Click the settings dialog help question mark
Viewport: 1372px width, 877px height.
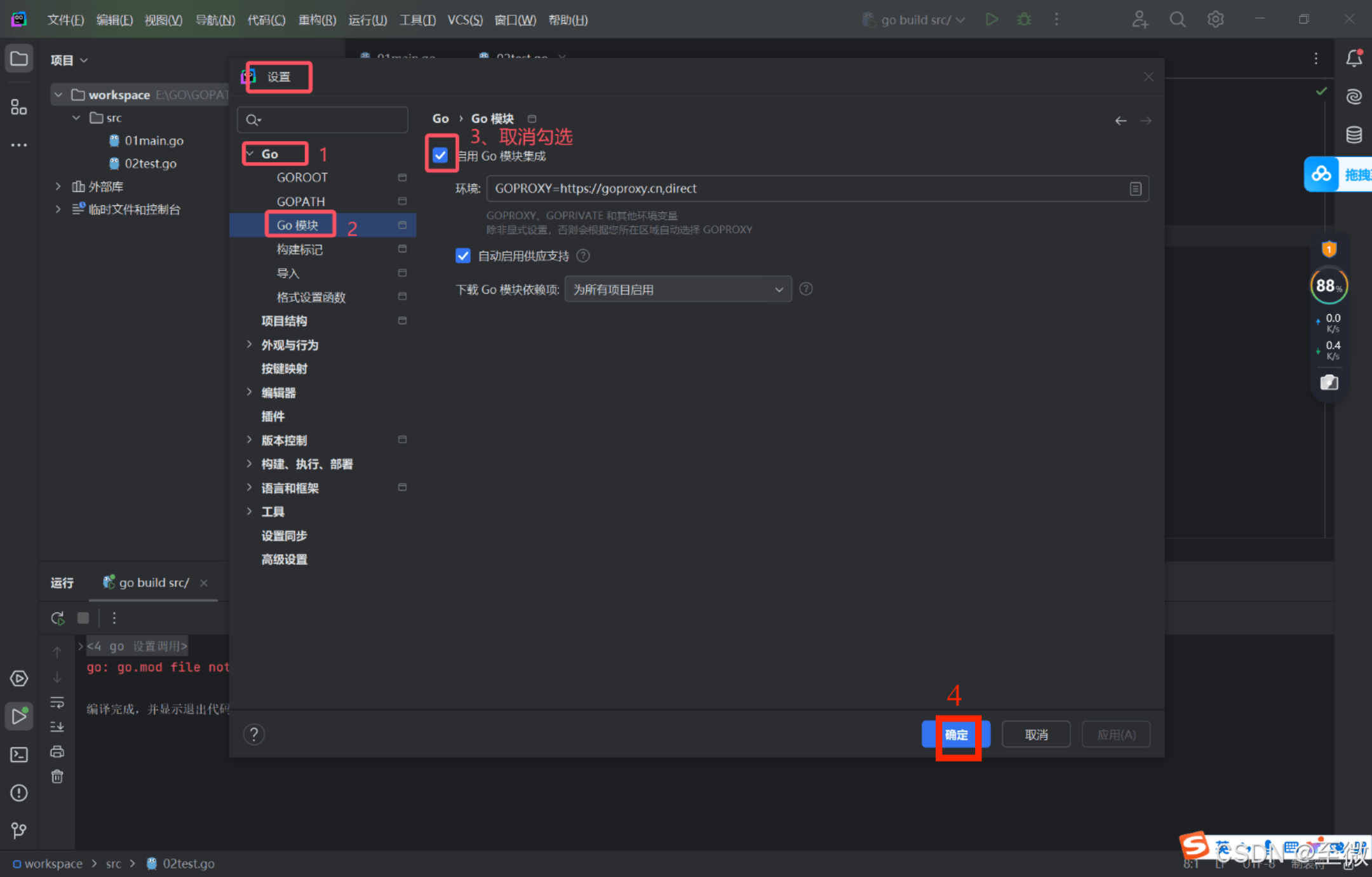tap(254, 735)
